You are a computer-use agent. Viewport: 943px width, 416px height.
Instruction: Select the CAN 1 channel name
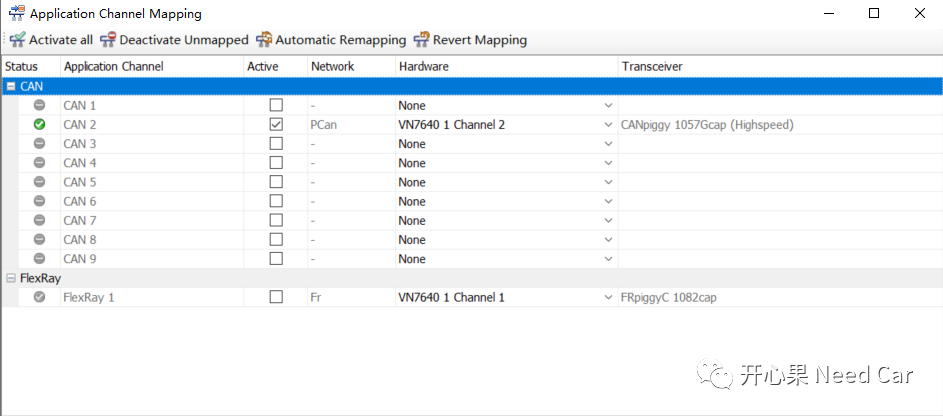pos(80,106)
